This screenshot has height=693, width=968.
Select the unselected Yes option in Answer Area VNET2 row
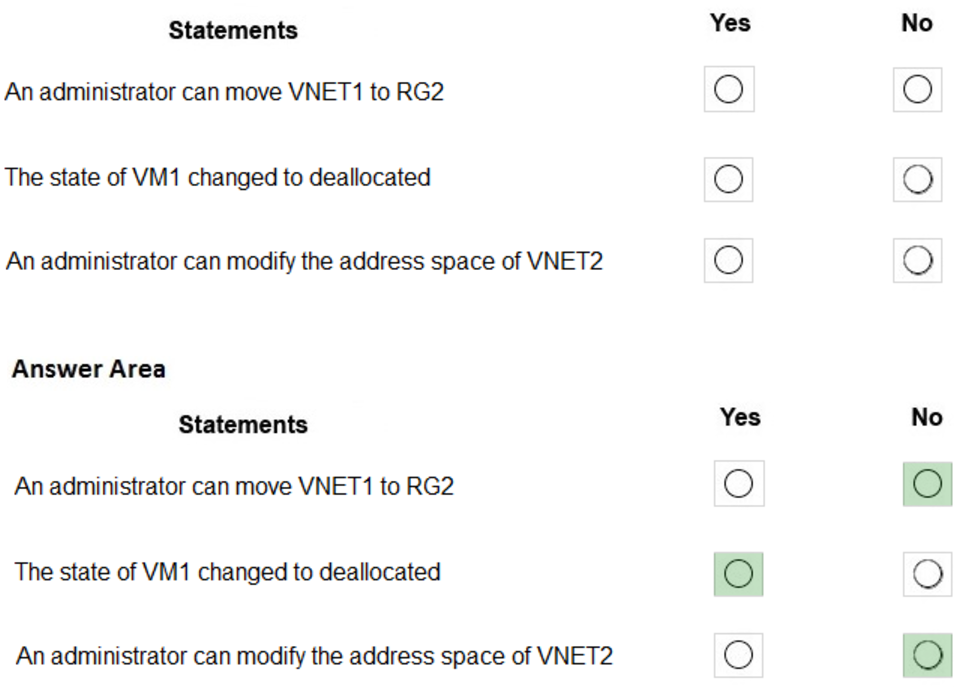738,655
